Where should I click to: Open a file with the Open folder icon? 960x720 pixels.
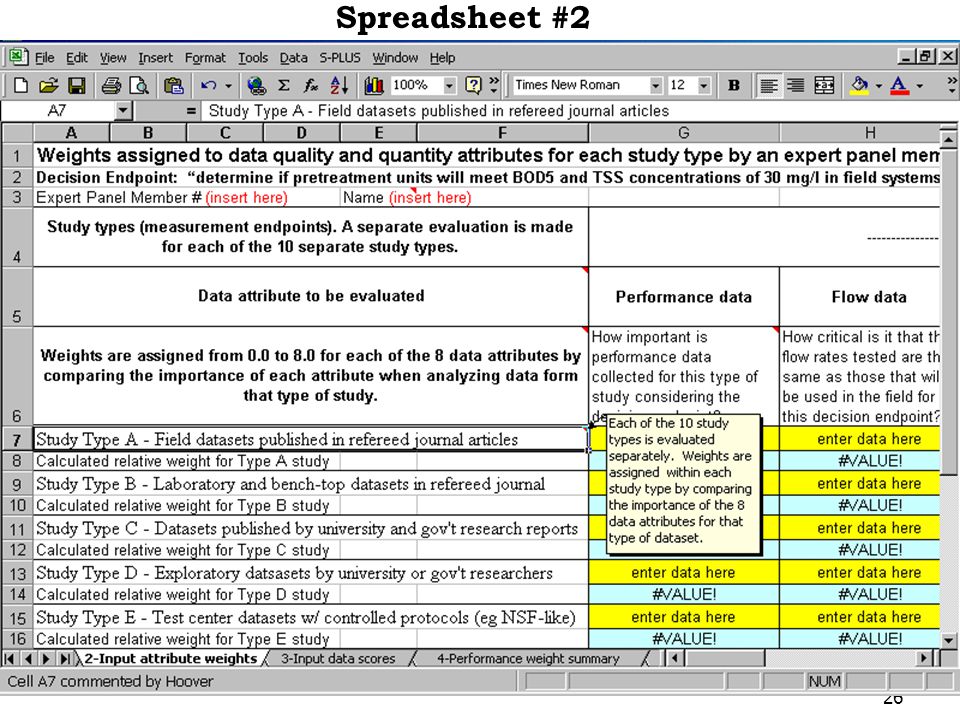[48, 85]
